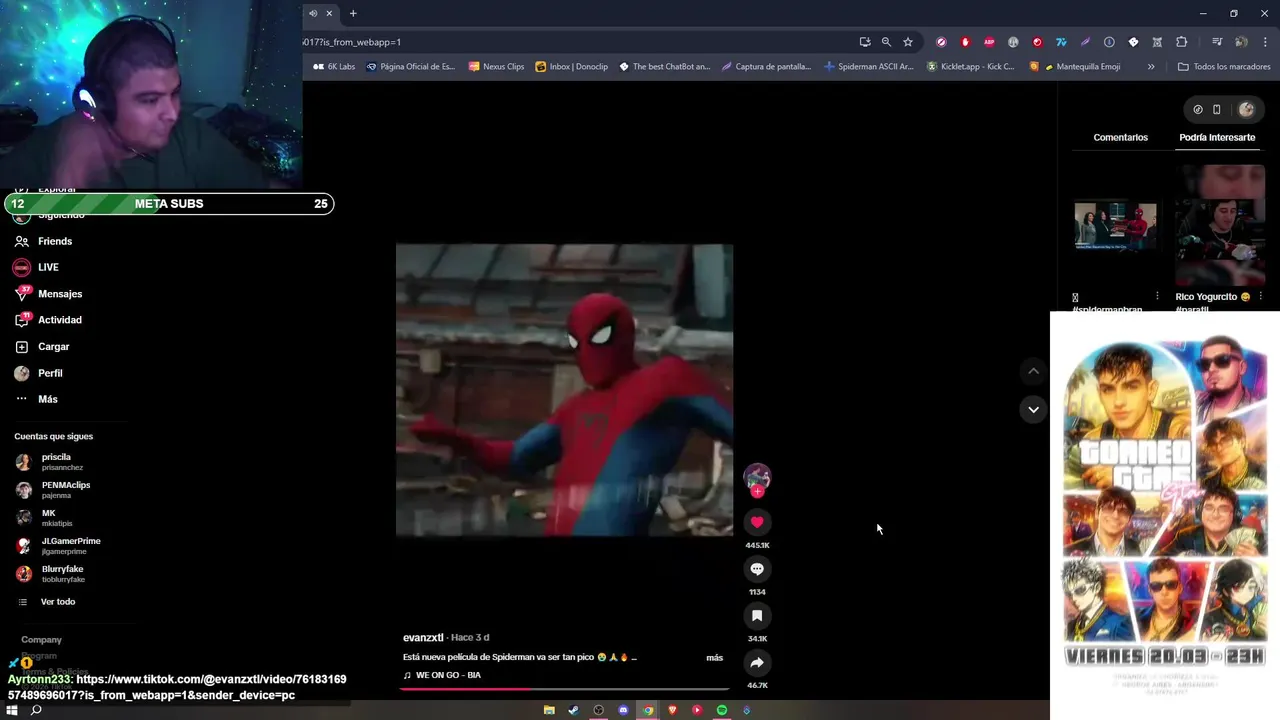1280x720 pixels.
Task: Play the Spiderman video in player
Action: point(564,390)
